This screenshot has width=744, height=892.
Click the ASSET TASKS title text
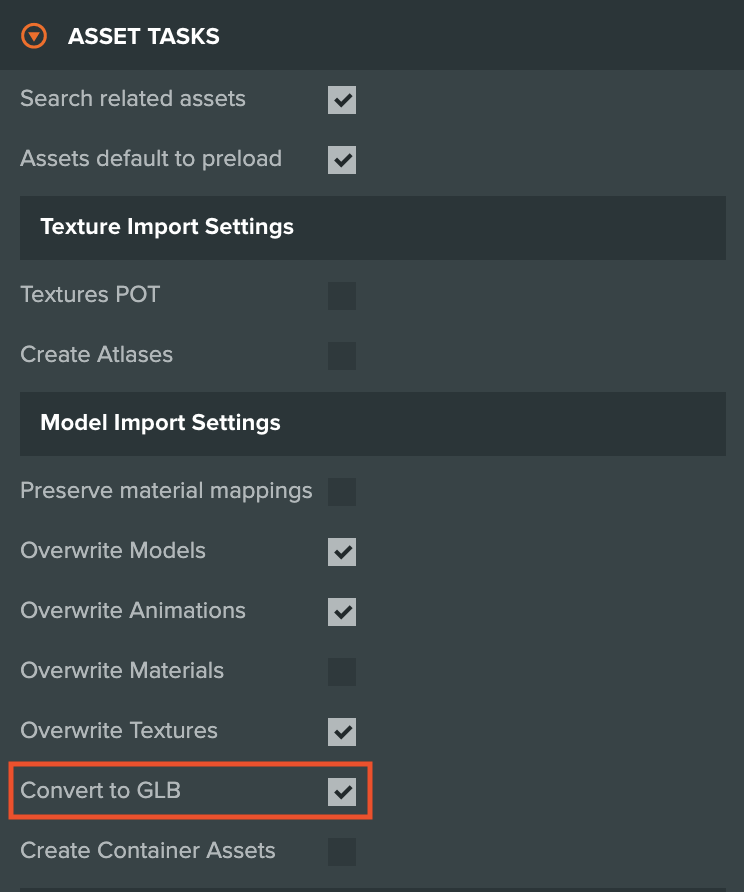click(143, 36)
